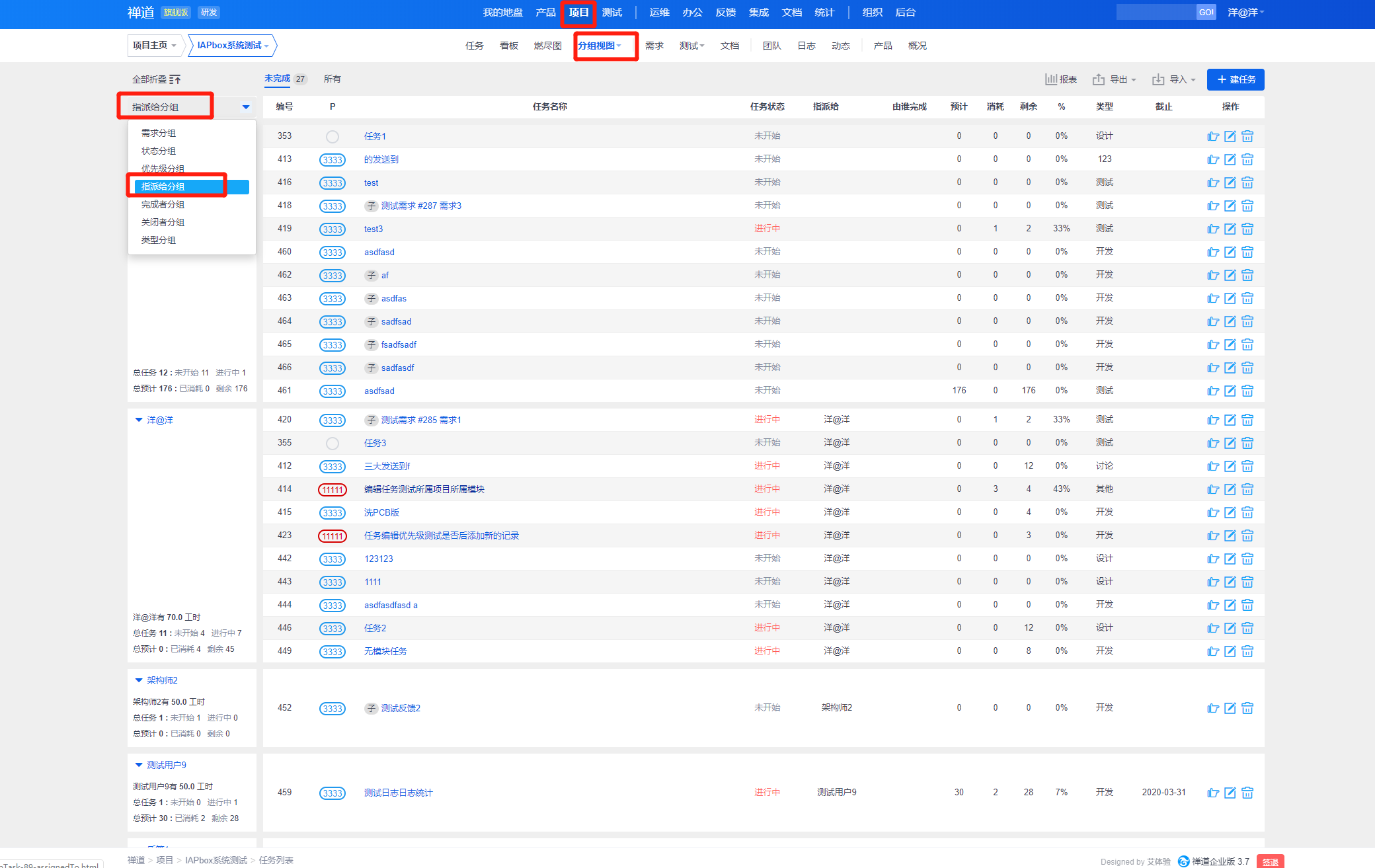Click the top search input field

1156,12
